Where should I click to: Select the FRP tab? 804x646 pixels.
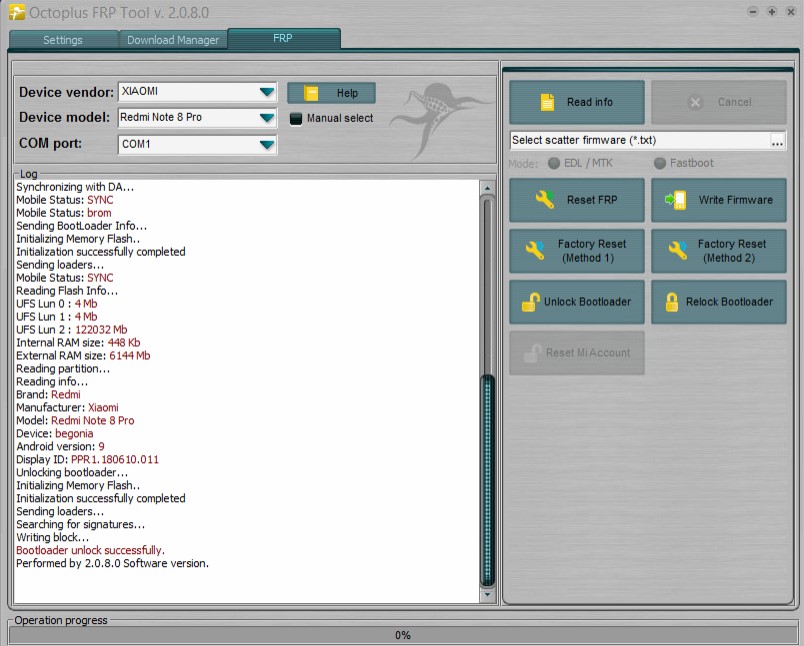[284, 38]
